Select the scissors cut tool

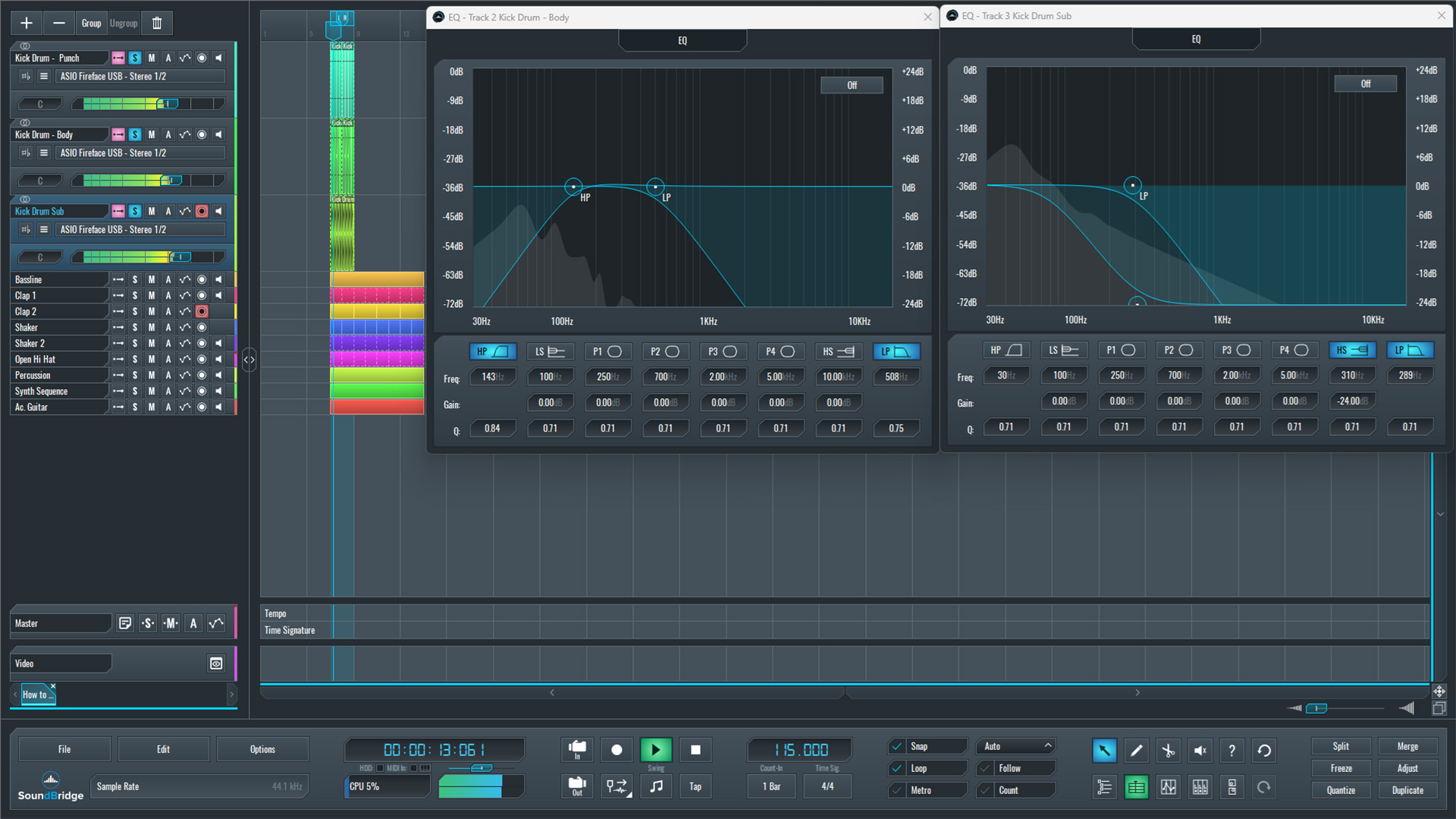[1168, 751]
